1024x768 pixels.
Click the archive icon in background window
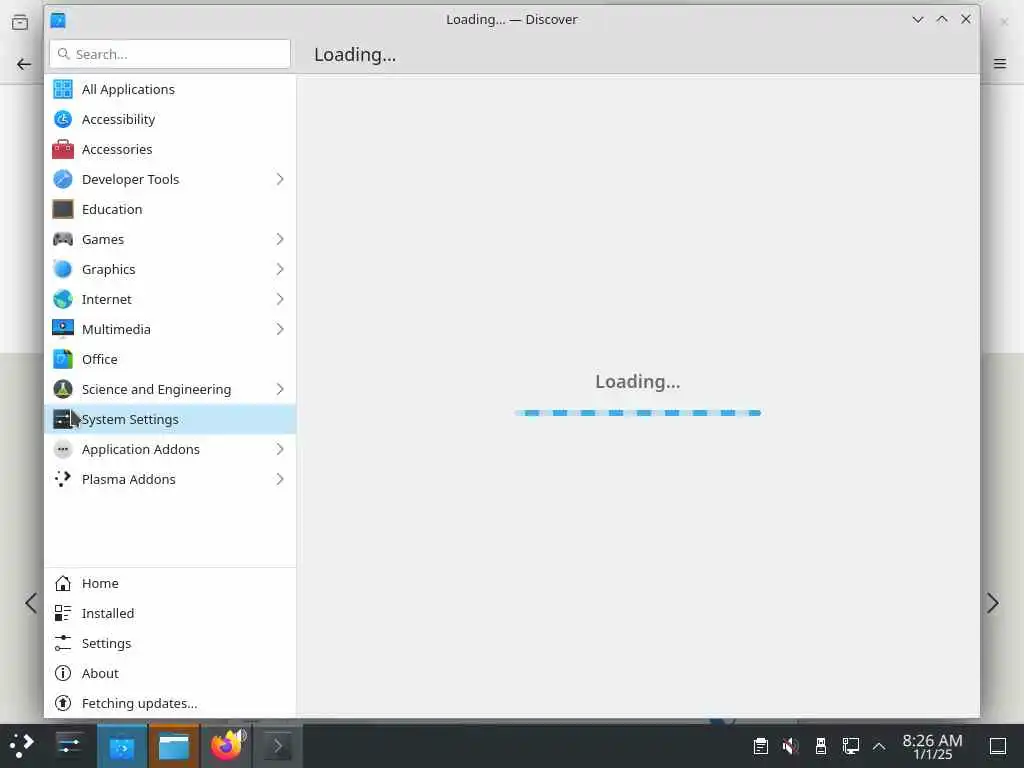point(20,22)
